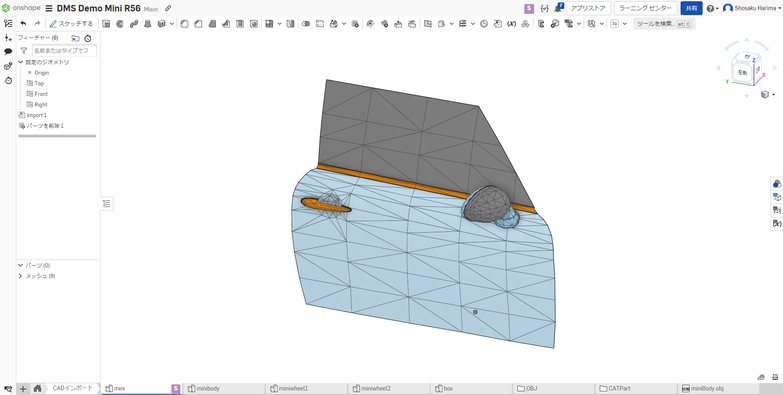Open the variable table icon on right edge

point(777,224)
